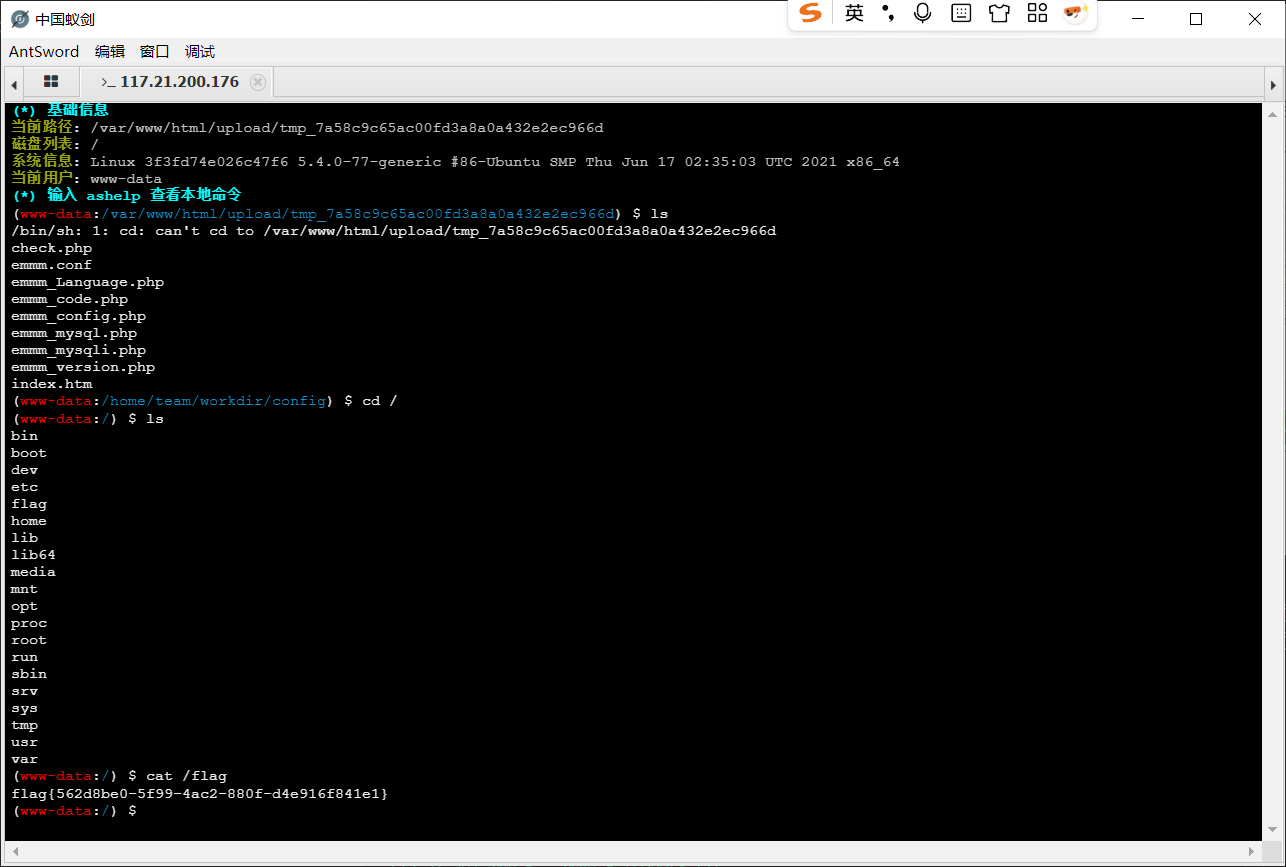Click the 'var' directory entry

(x=24, y=759)
